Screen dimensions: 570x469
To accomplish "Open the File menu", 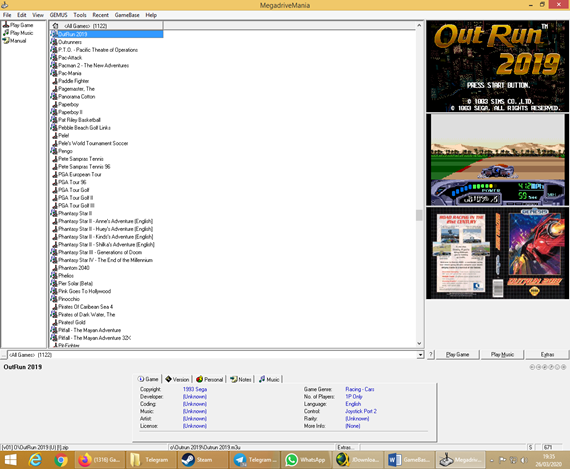I will click(7, 15).
